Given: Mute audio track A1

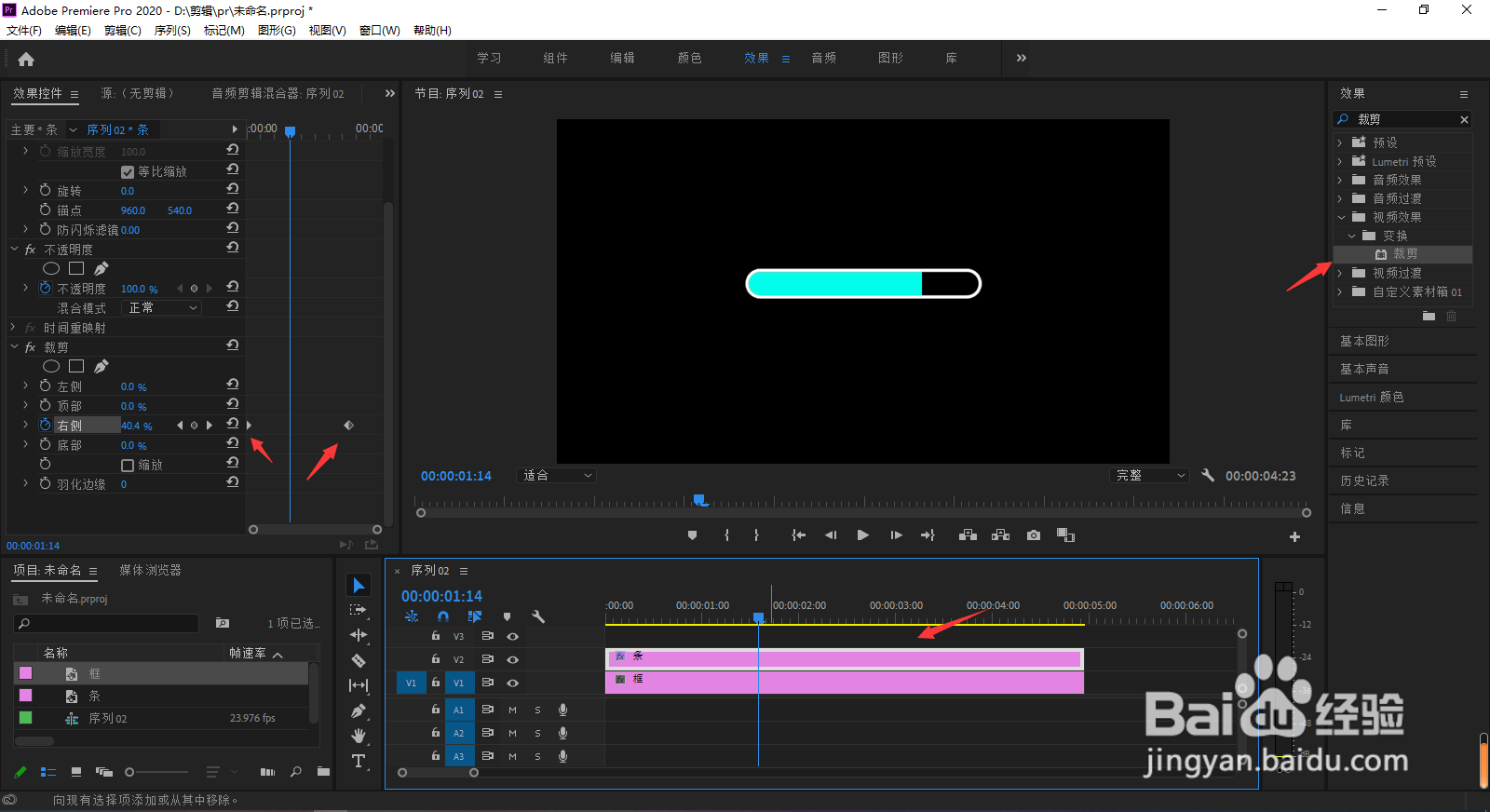Looking at the screenshot, I should tap(512, 710).
